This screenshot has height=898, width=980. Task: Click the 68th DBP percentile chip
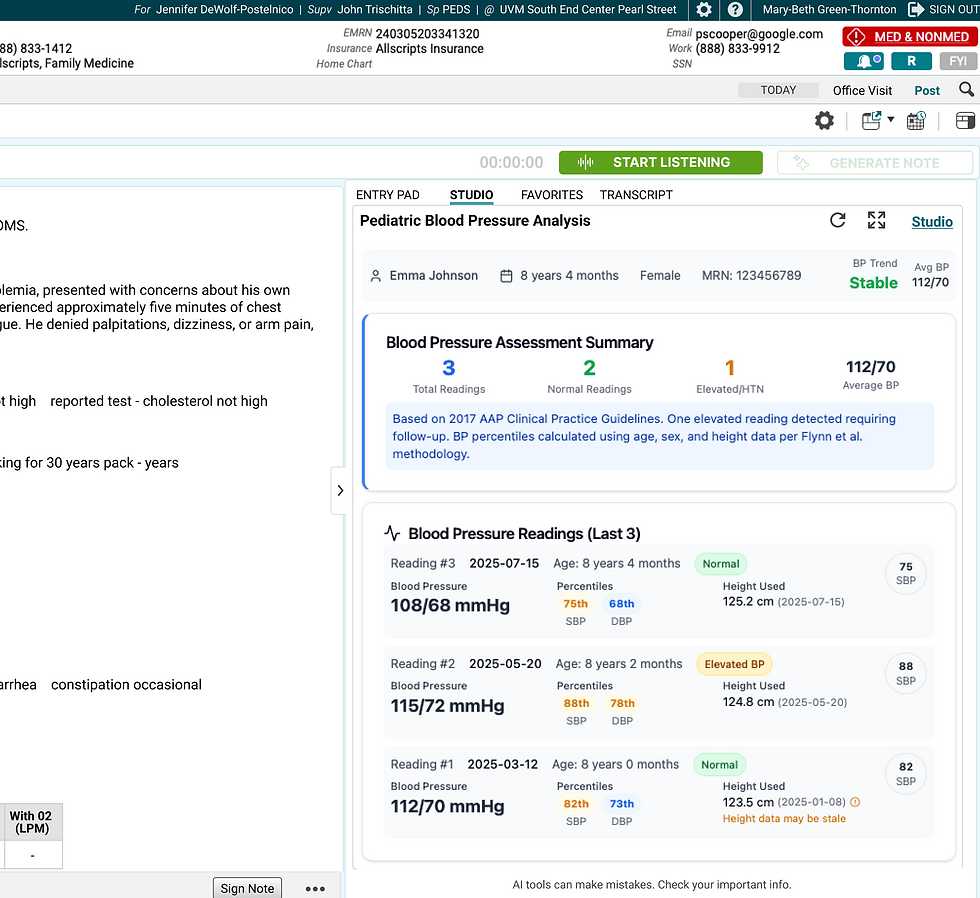point(621,604)
